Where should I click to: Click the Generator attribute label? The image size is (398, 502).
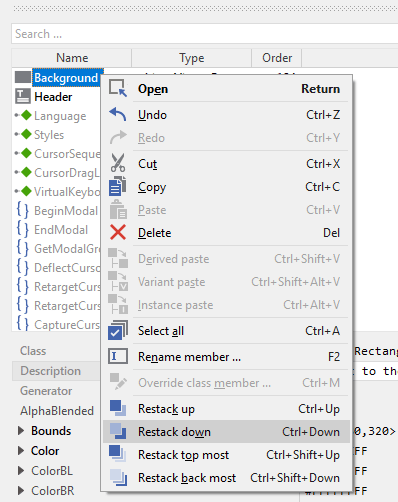pos(46,391)
